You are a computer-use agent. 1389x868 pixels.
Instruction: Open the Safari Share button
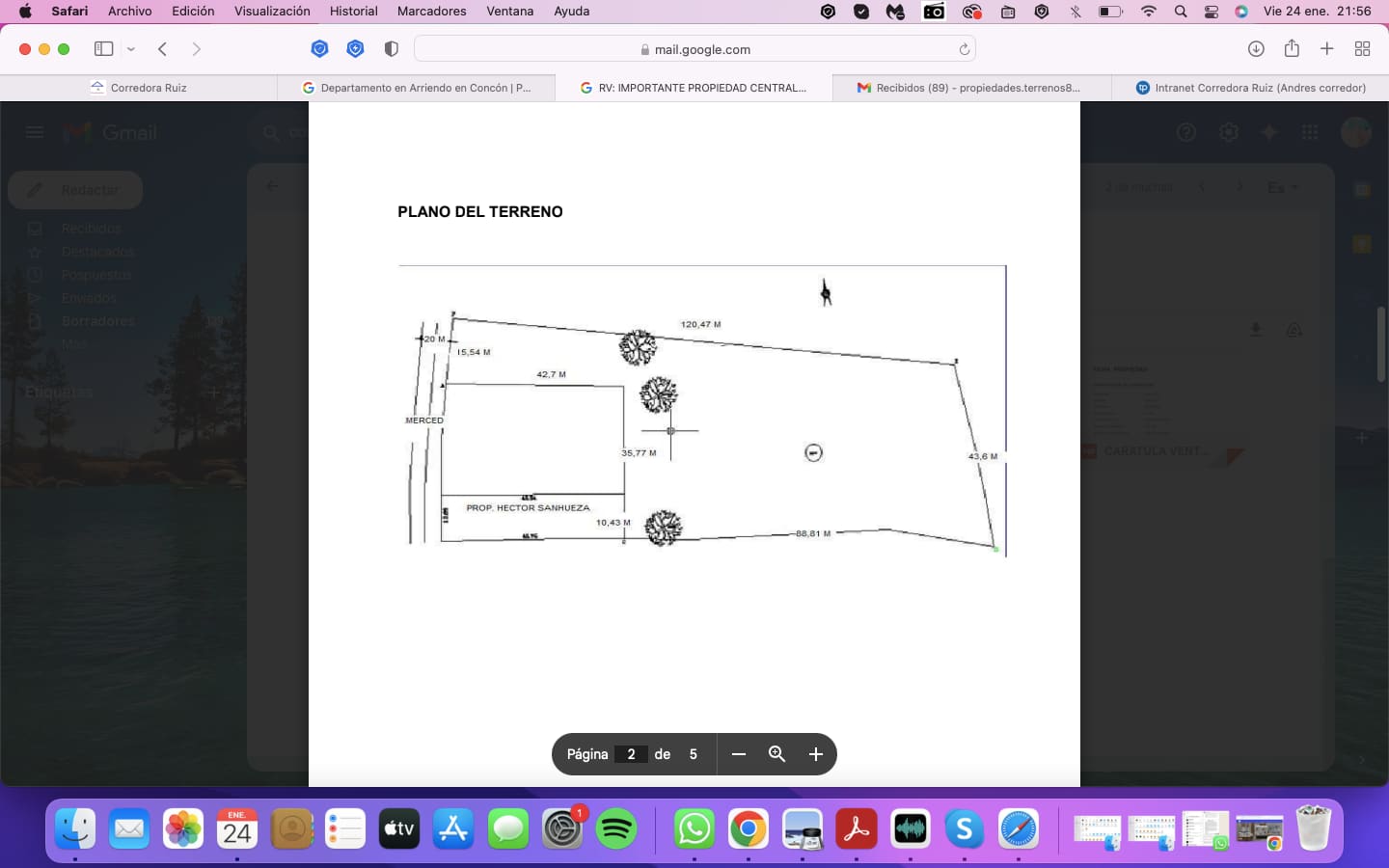[1292, 48]
